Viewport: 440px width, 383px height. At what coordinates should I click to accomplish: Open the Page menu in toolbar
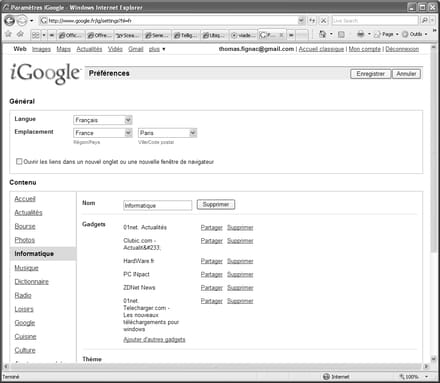point(386,34)
